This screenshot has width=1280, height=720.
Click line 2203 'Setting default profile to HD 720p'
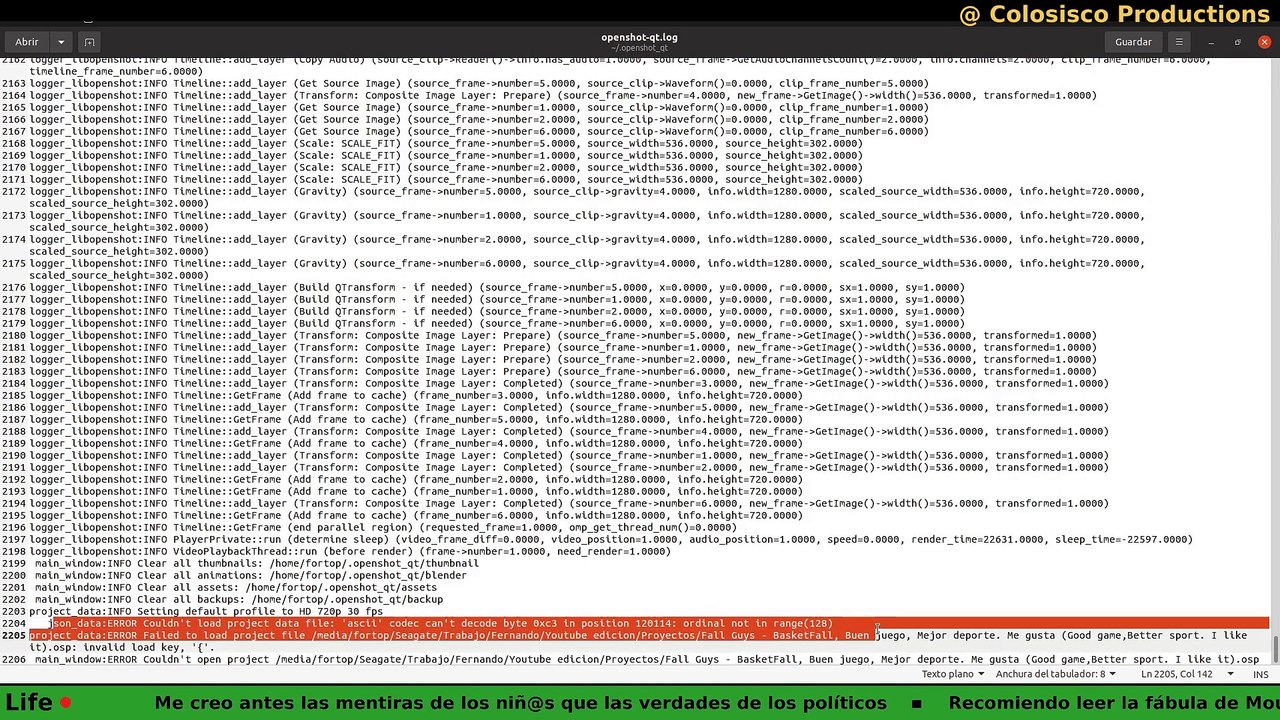tap(206, 611)
